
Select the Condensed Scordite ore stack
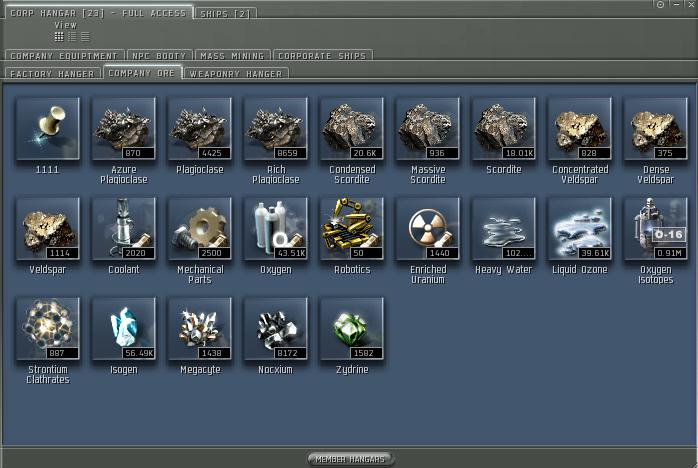point(352,129)
